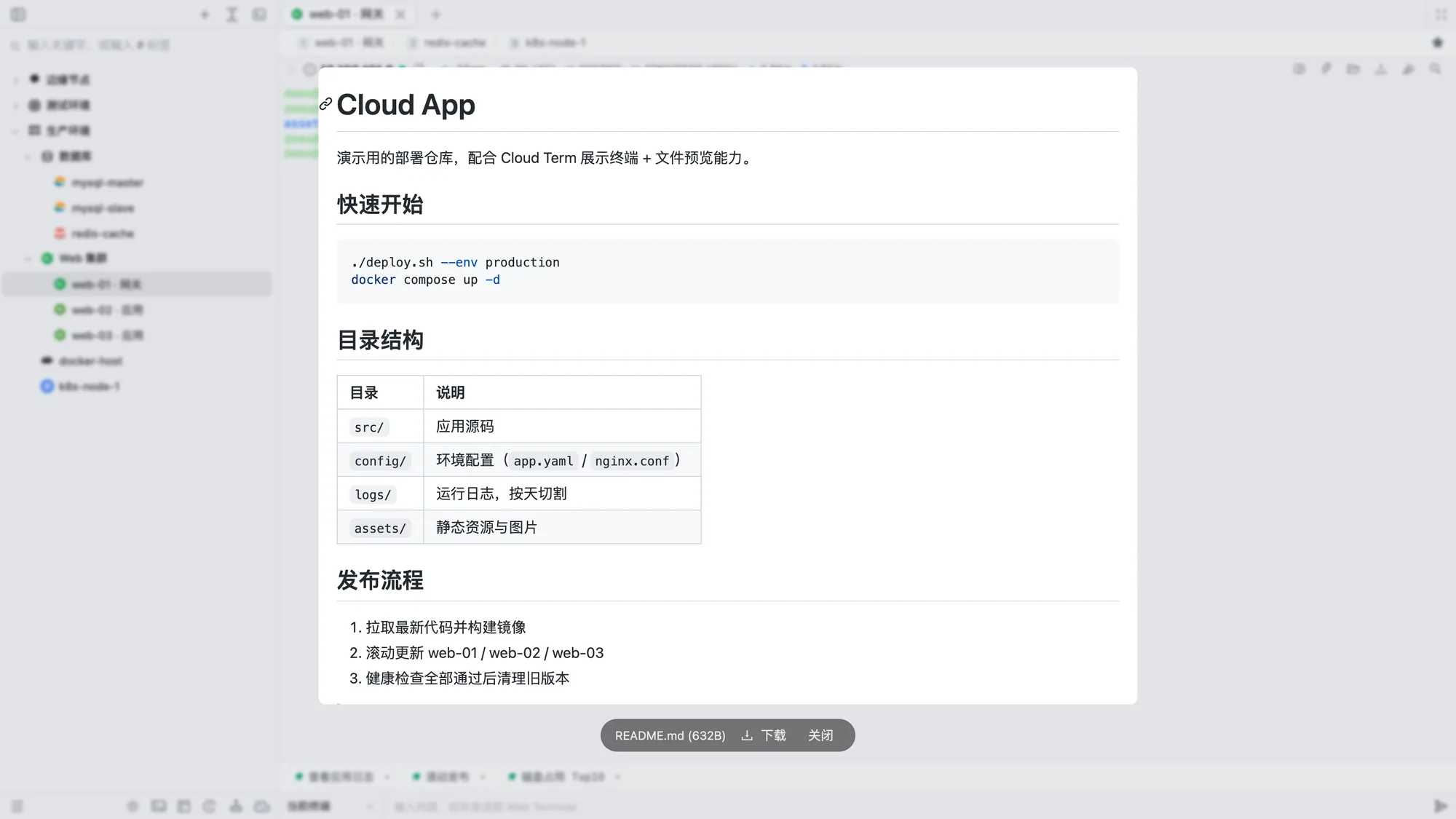Click the search icon in the terminal toolbar
This screenshot has height=819, width=1456.
(1435, 69)
